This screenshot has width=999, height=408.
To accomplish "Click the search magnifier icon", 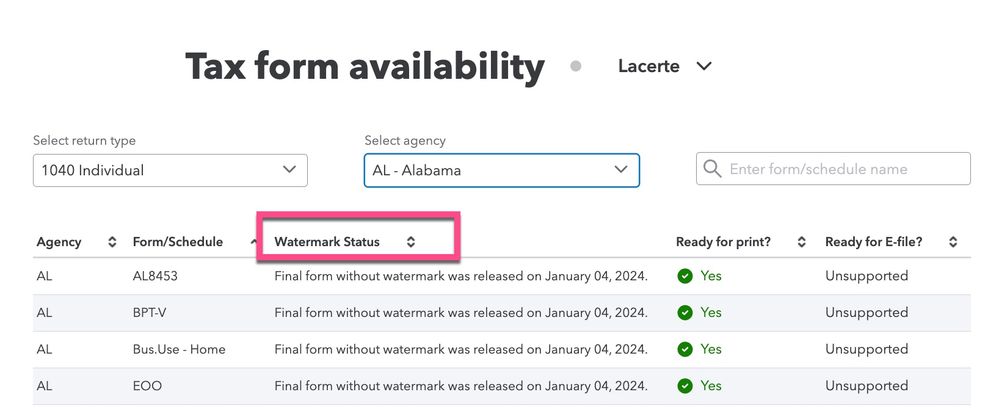I will [712, 169].
